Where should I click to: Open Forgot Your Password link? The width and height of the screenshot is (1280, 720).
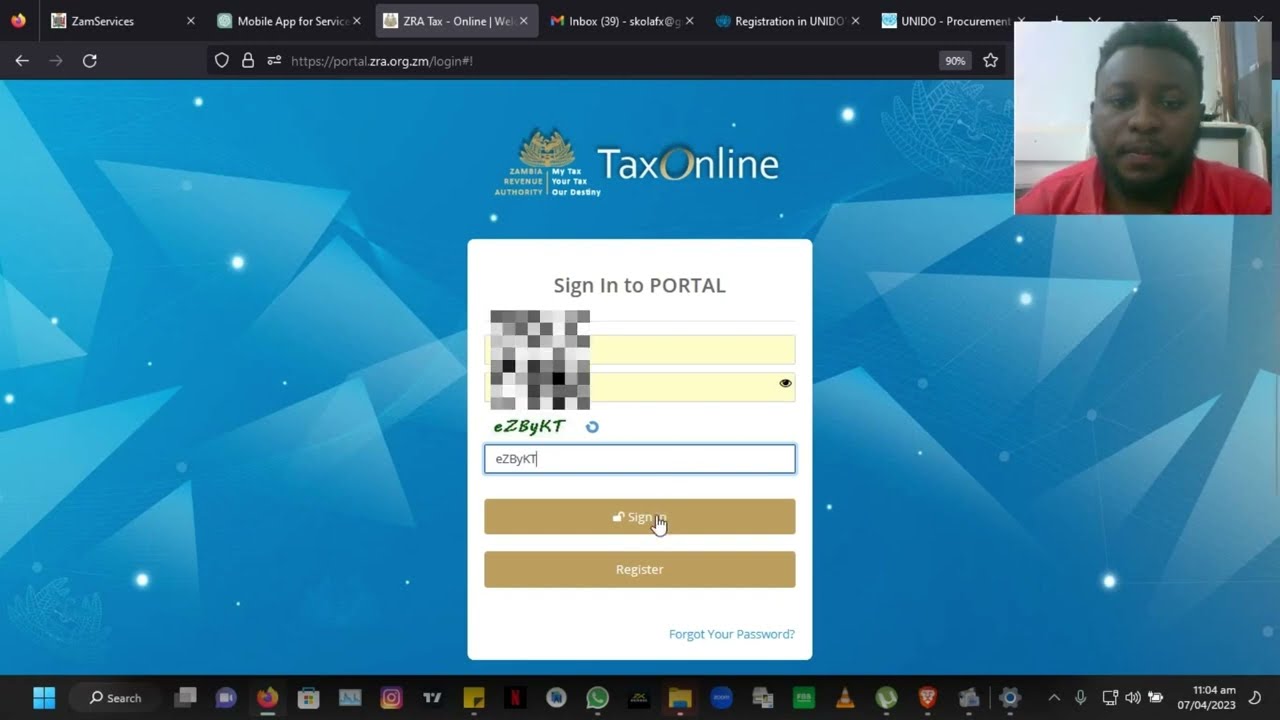732,634
